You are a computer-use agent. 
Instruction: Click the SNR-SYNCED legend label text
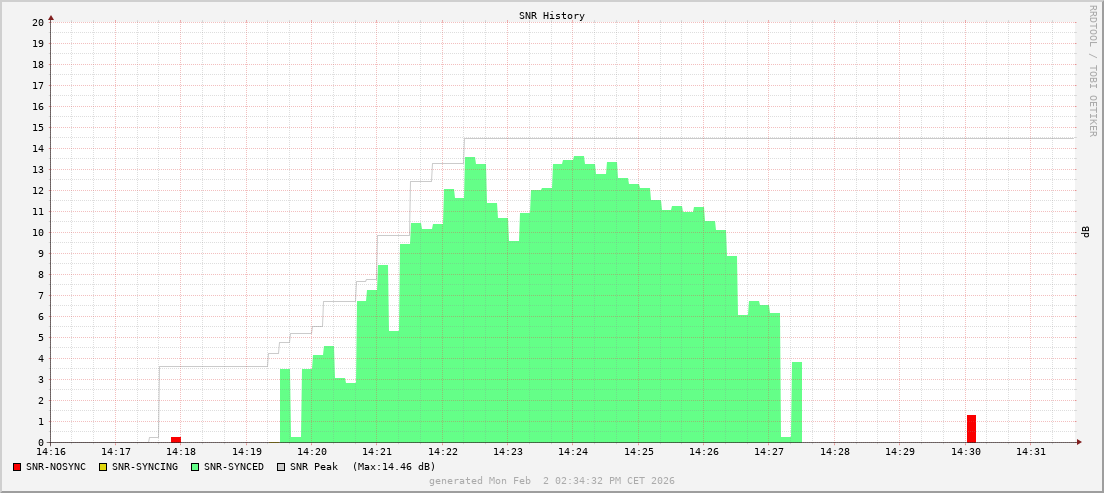234,467
